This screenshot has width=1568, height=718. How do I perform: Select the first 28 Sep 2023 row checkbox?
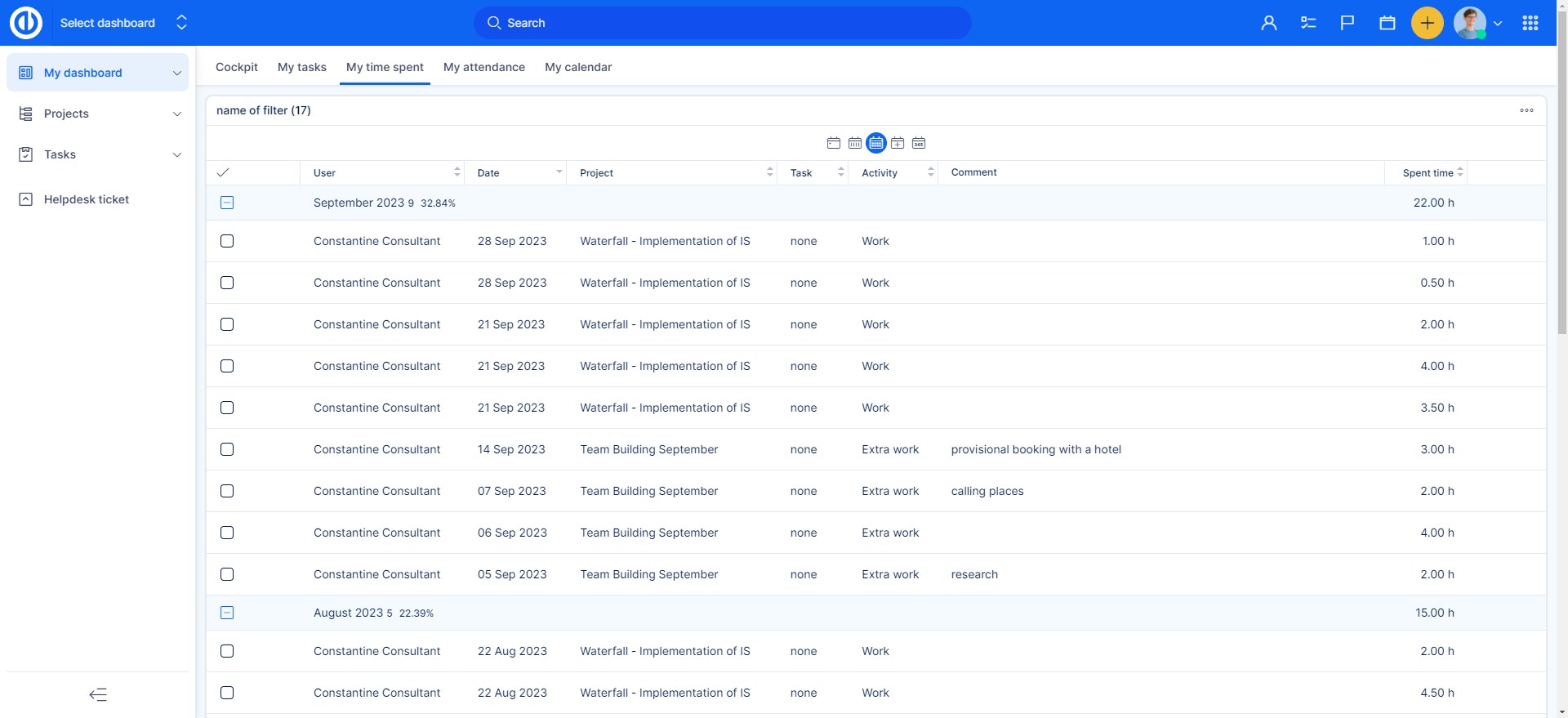coord(227,241)
